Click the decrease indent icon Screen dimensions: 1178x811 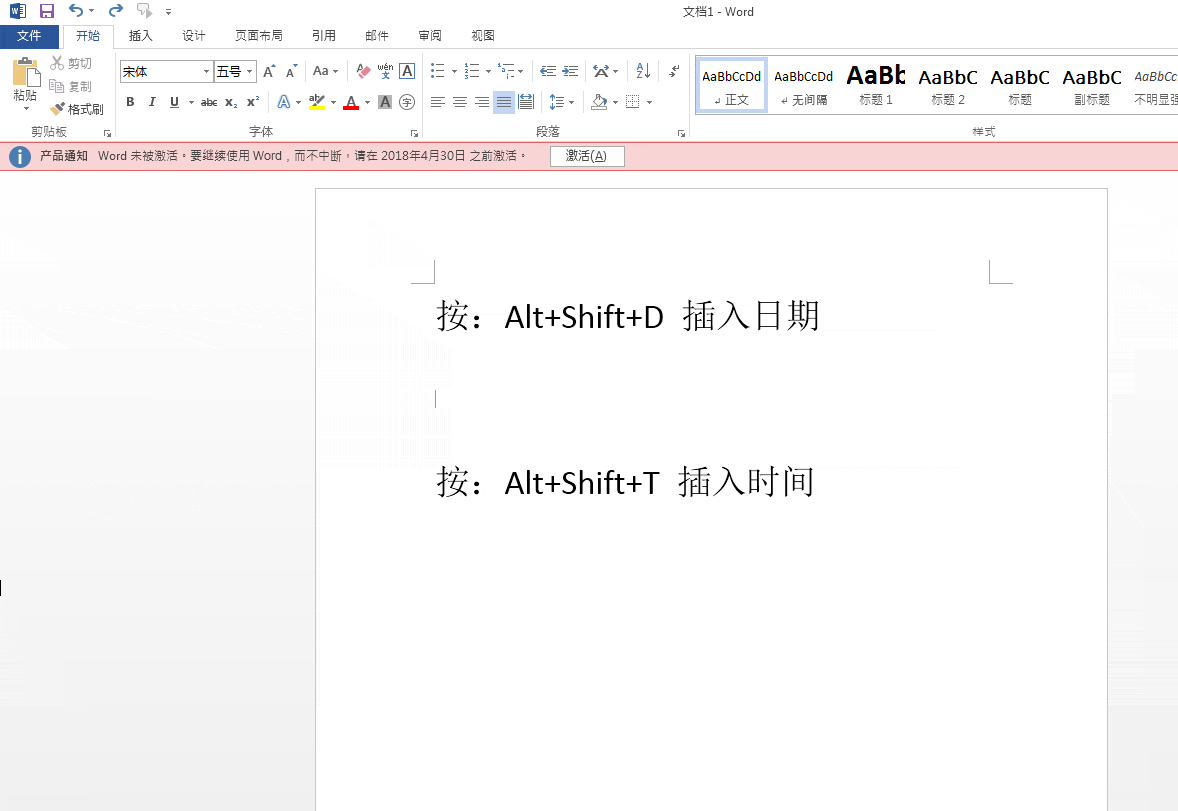point(548,71)
